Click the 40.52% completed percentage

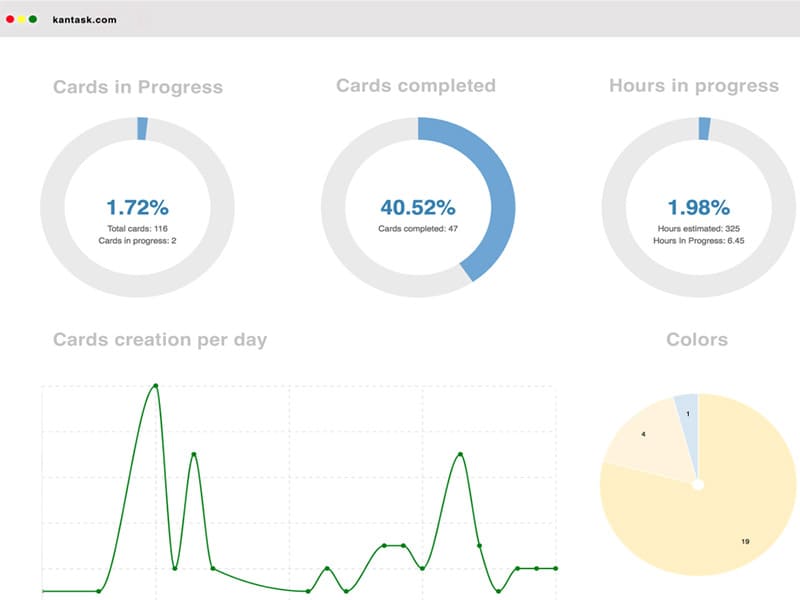click(418, 207)
